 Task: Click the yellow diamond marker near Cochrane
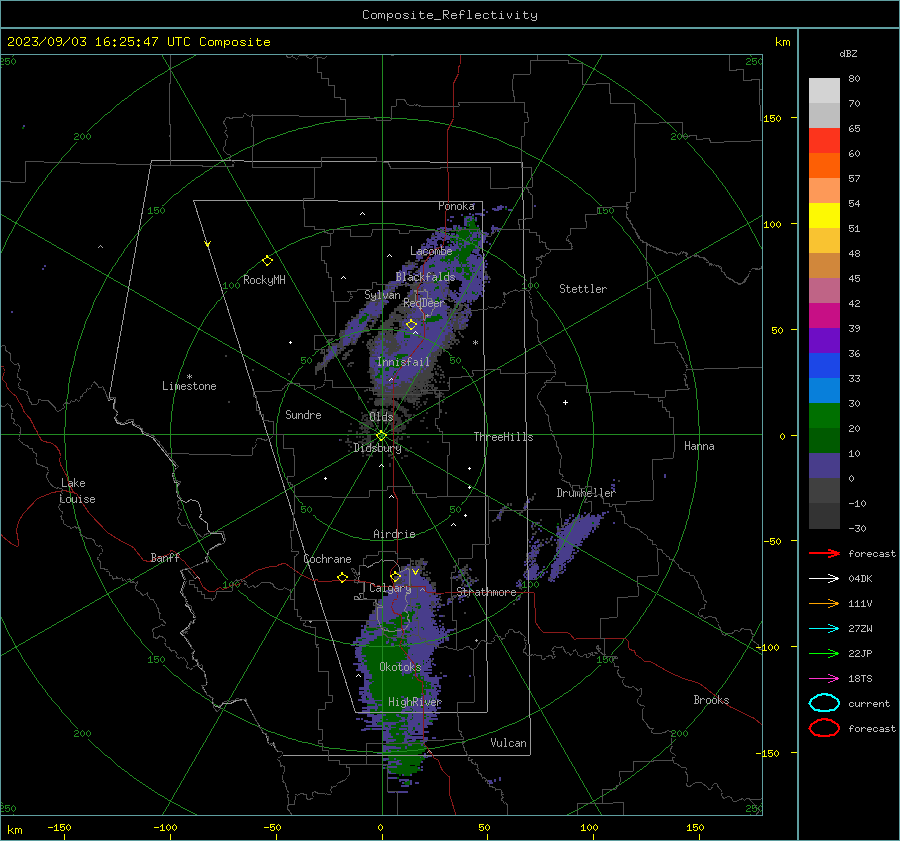coord(342,577)
